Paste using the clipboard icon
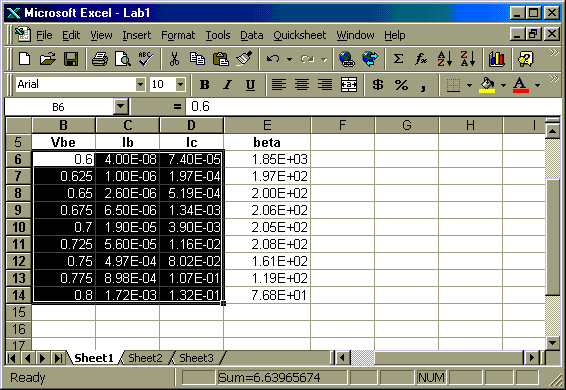 [x=221, y=59]
